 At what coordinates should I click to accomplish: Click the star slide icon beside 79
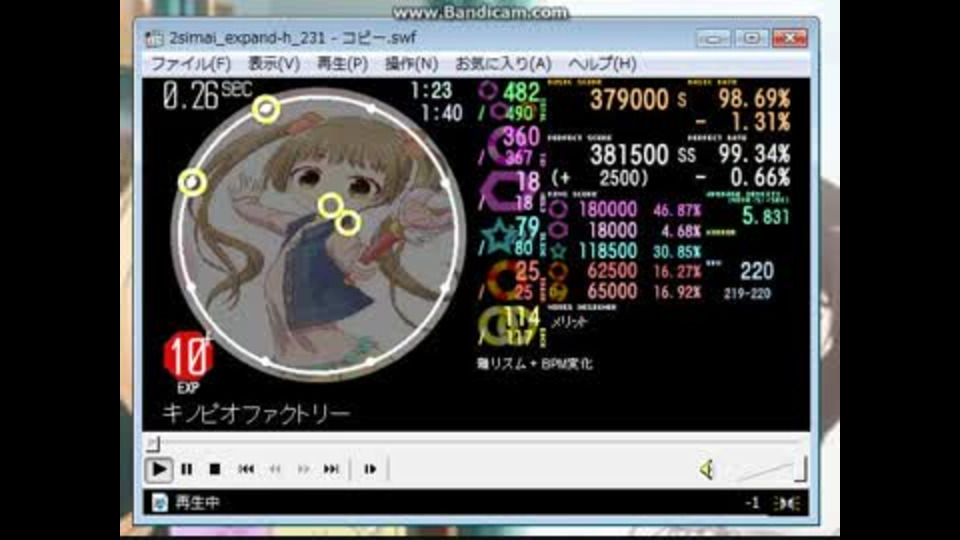(497, 236)
